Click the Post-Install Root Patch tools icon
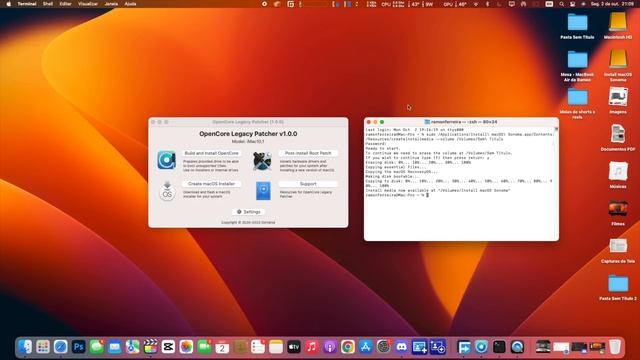The width and height of the screenshot is (640, 360). click(262, 161)
